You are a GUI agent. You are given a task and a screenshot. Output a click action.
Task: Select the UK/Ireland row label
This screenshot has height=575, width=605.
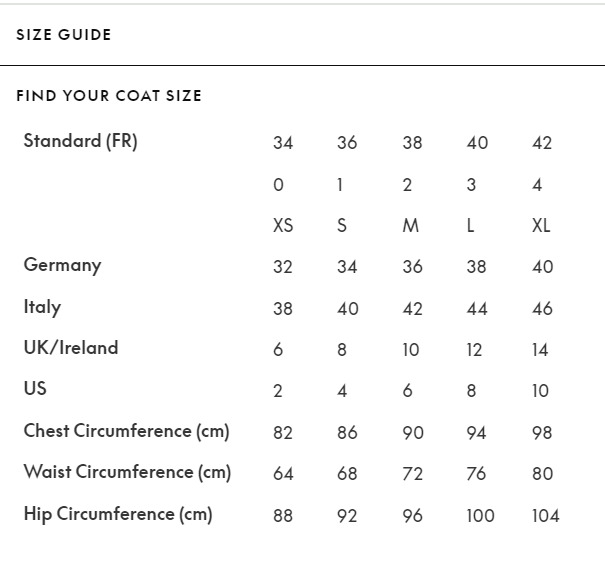71,348
